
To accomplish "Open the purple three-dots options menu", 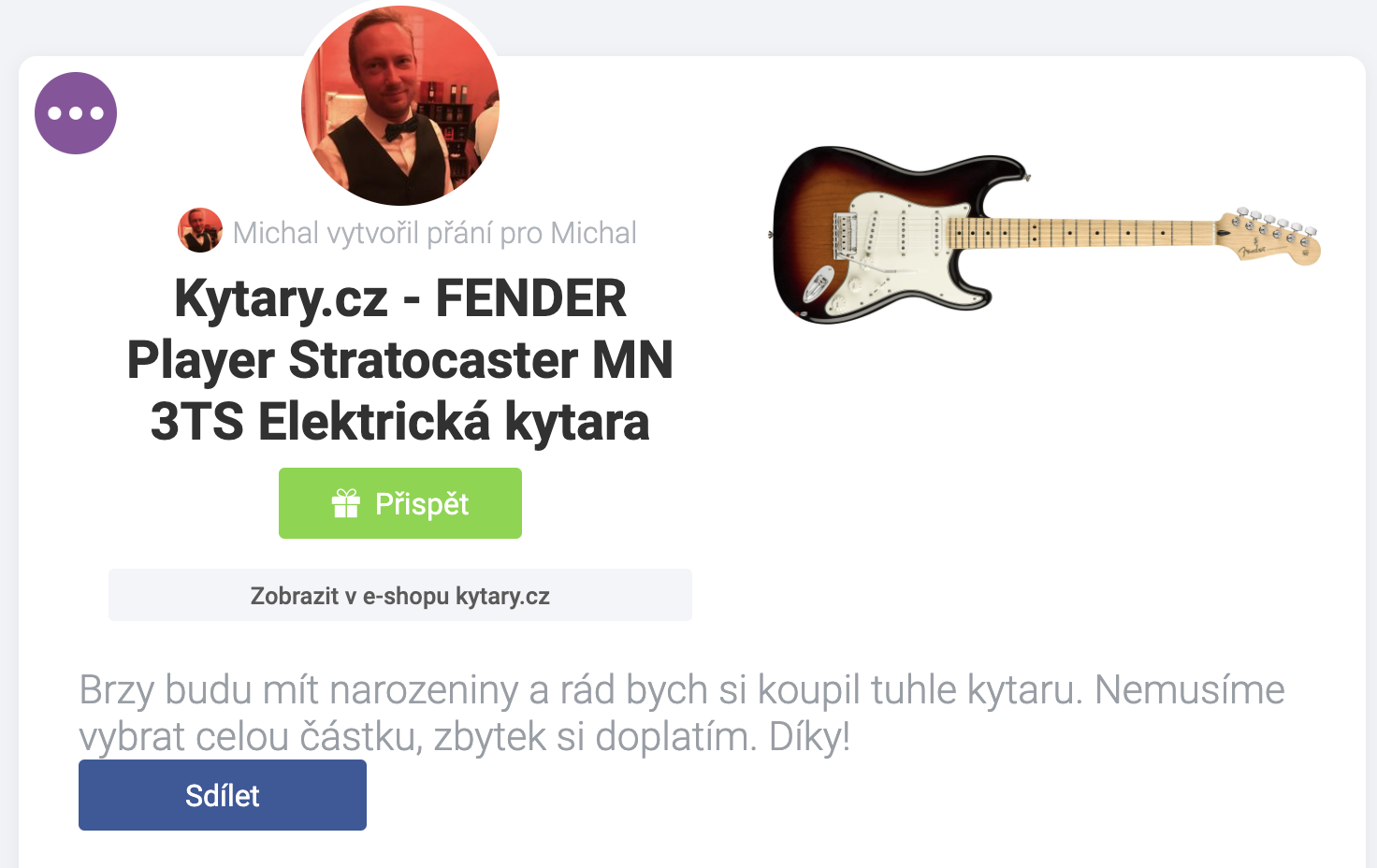I will click(76, 113).
